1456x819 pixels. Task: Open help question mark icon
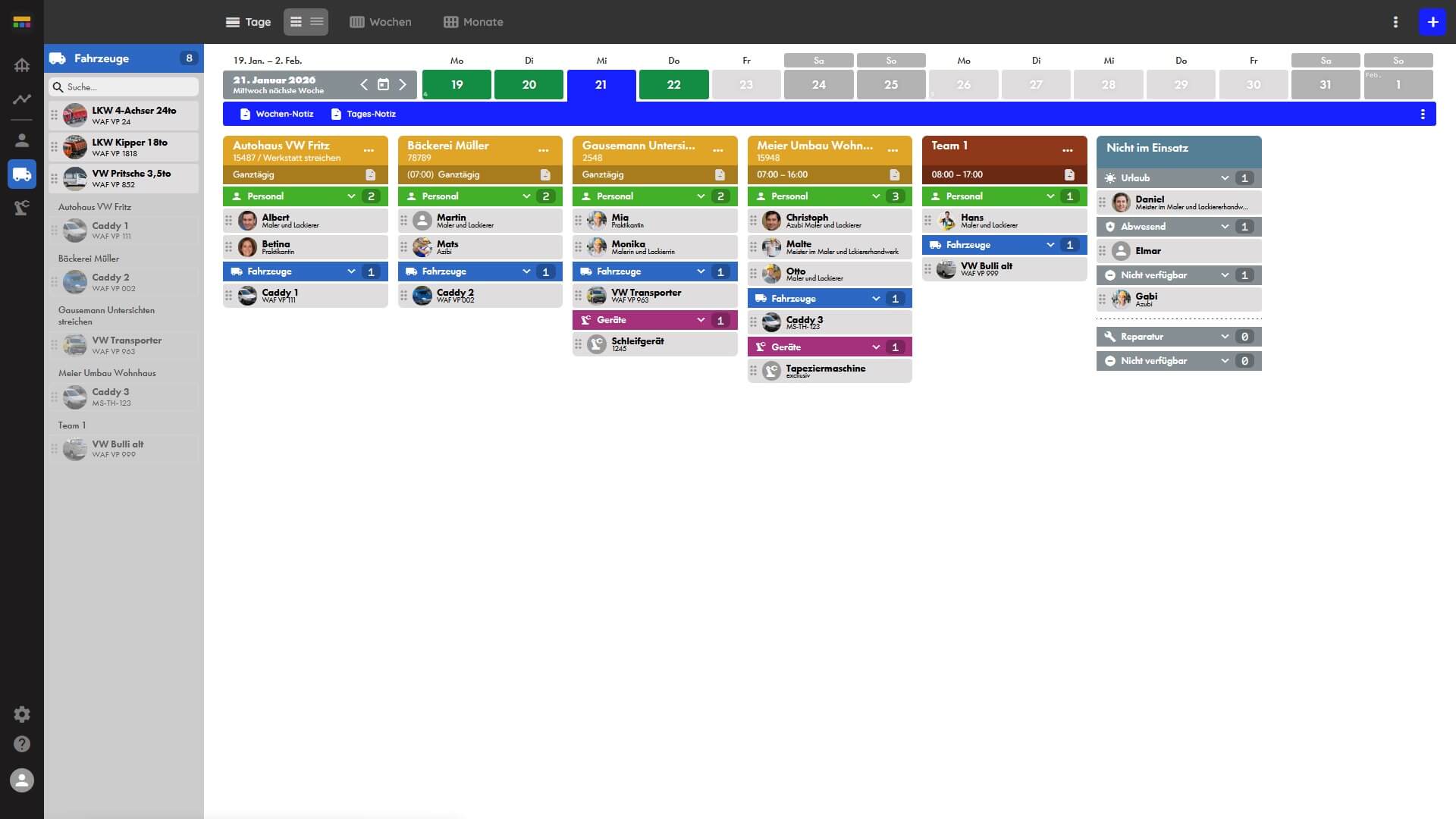[22, 744]
